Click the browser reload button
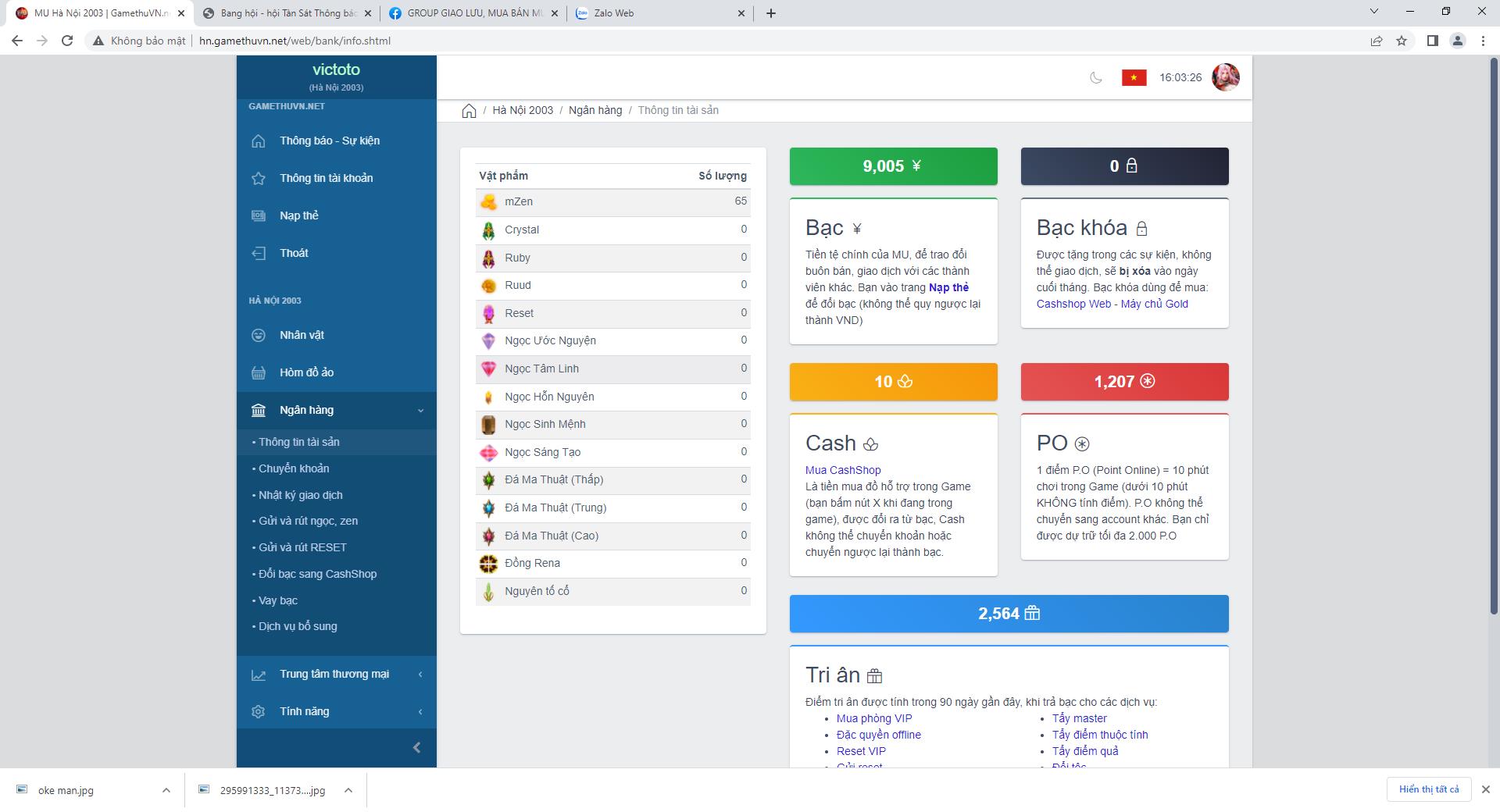Viewport: 1500px width, 812px height. tap(67, 41)
